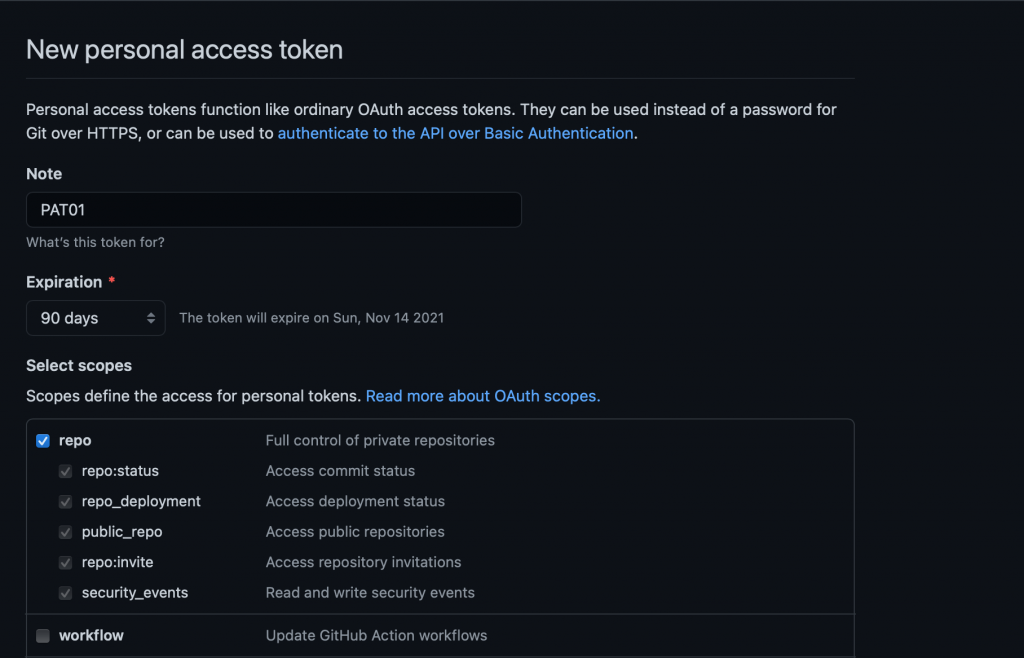Click the repo:invite scope label
Screen dimensions: 1024x658
click(x=118, y=562)
